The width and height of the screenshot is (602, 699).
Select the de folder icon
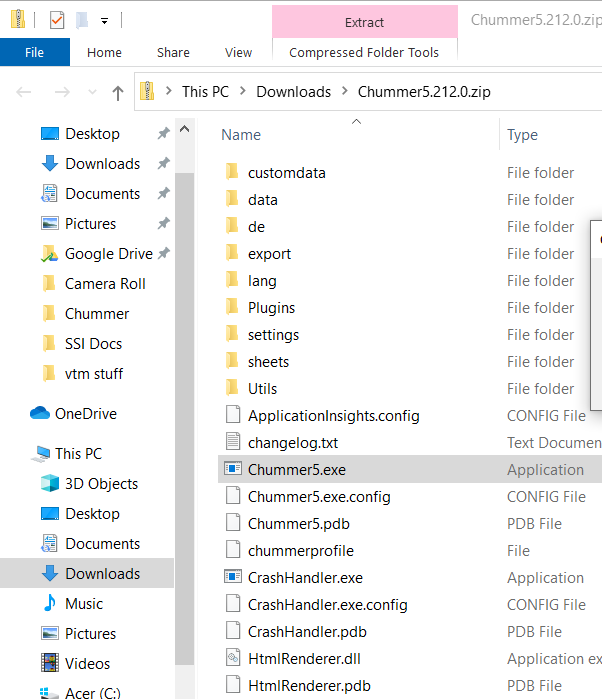click(x=232, y=226)
